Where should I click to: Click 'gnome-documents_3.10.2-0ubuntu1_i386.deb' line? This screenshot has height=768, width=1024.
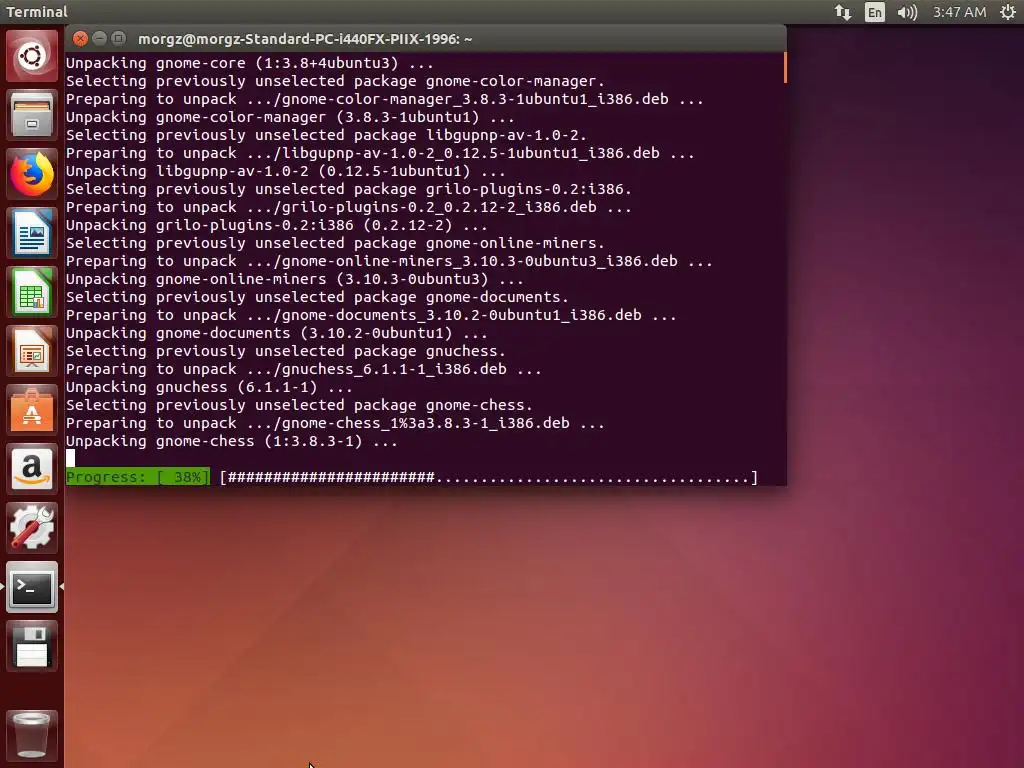pos(371,315)
